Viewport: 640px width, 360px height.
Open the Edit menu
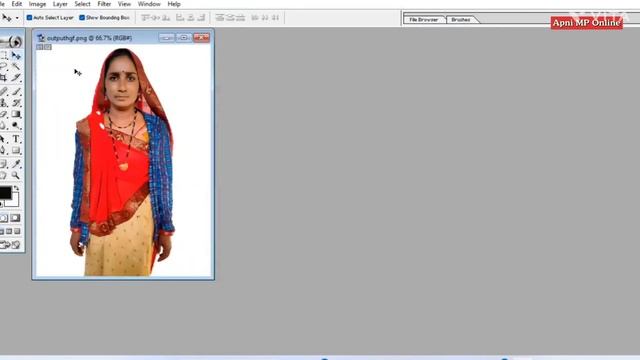(17, 4)
